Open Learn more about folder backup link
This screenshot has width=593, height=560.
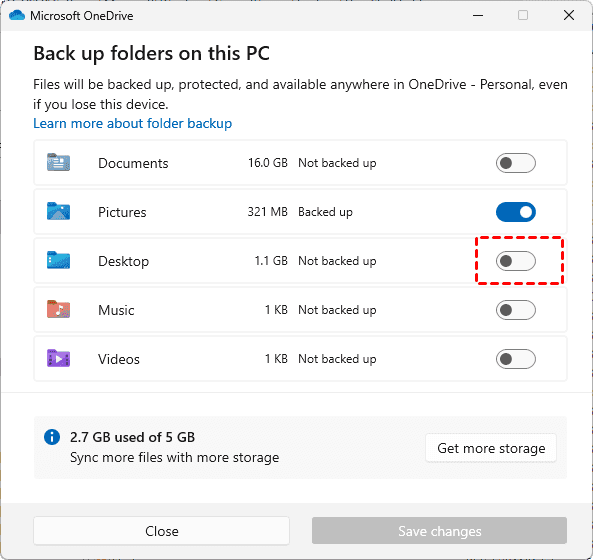pos(132,123)
